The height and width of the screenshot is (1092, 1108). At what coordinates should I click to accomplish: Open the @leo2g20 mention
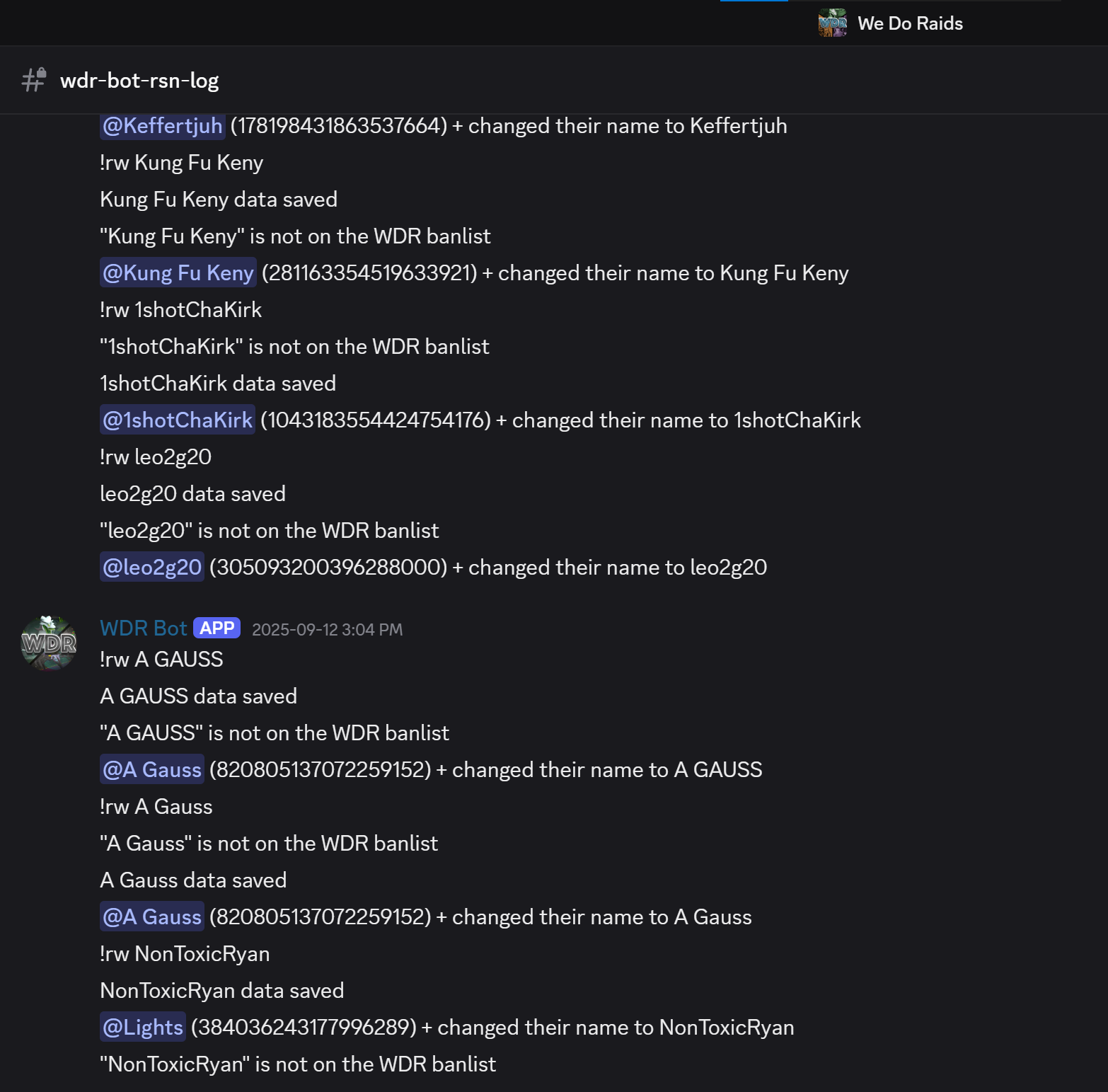(152, 568)
